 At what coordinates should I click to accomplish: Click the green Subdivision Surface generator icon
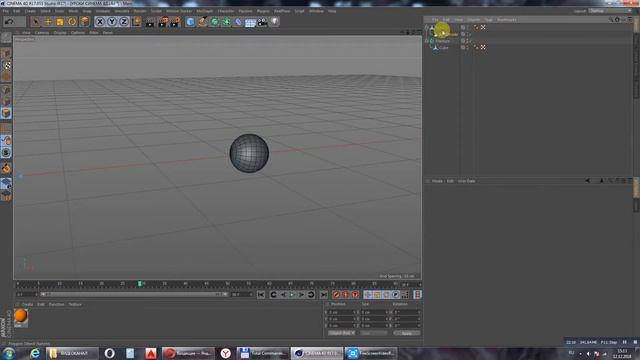[215, 22]
